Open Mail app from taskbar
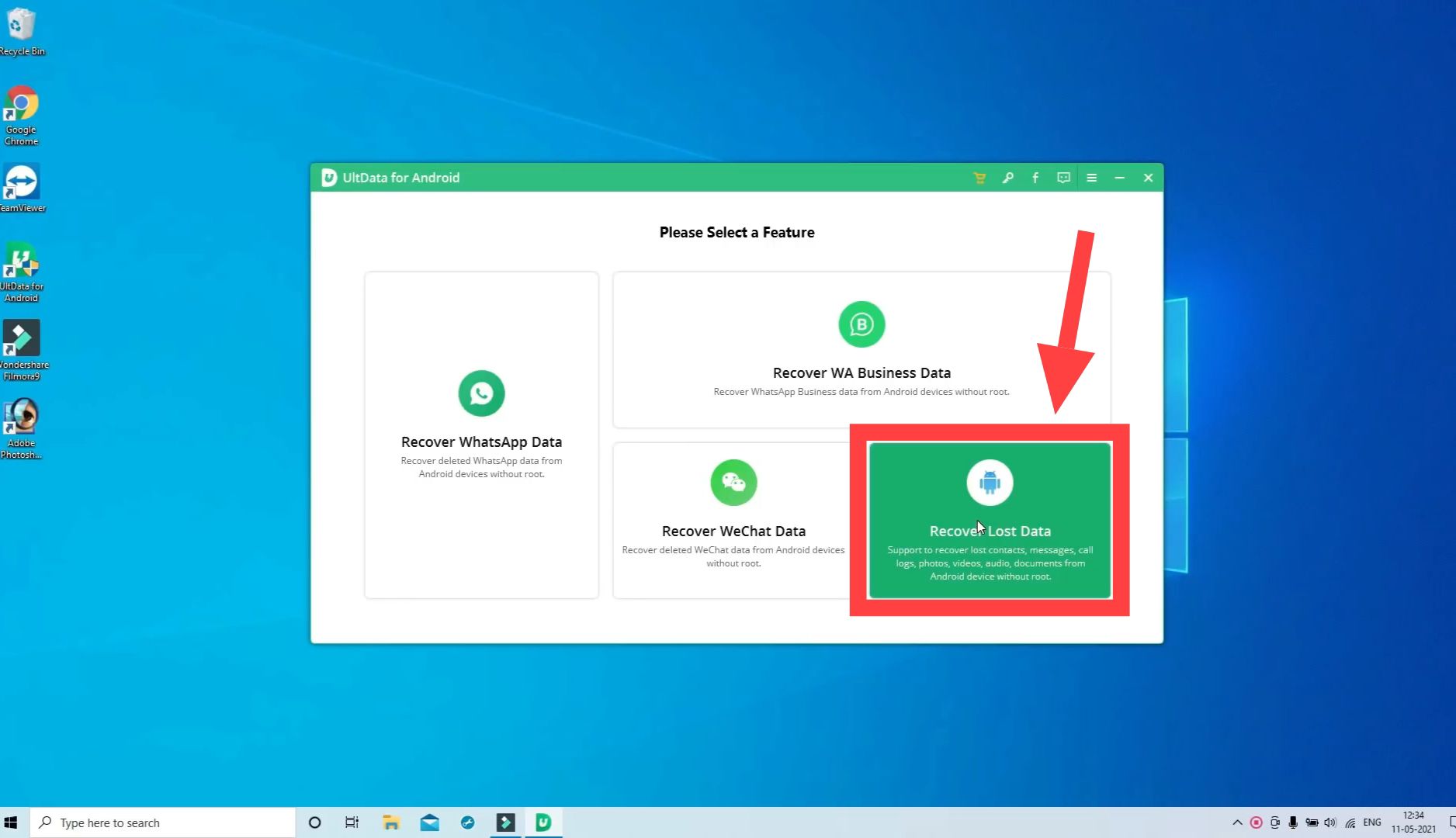This screenshot has height=838, width=1456. 429,822
